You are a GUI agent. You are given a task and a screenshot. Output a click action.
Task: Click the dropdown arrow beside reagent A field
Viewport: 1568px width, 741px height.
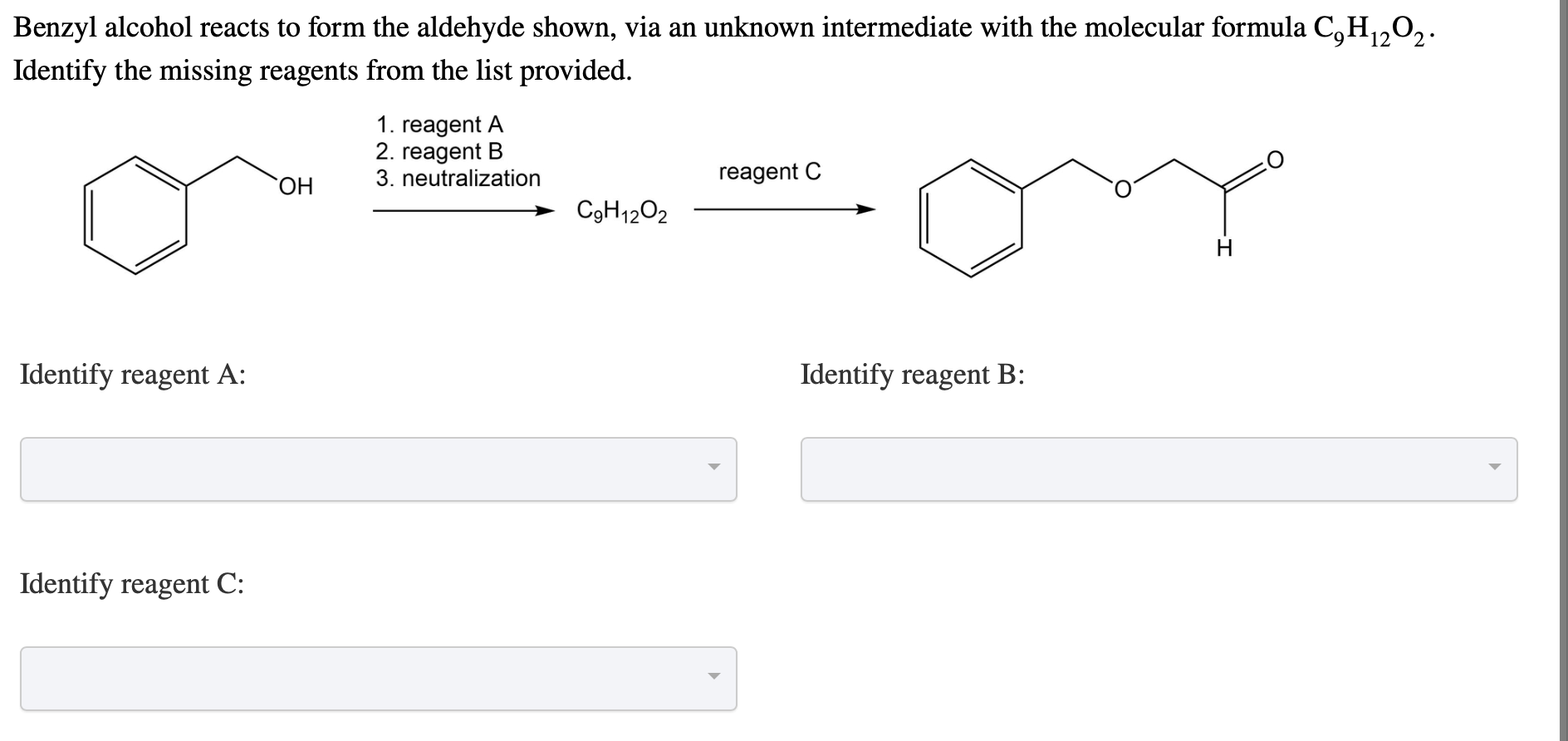point(714,468)
